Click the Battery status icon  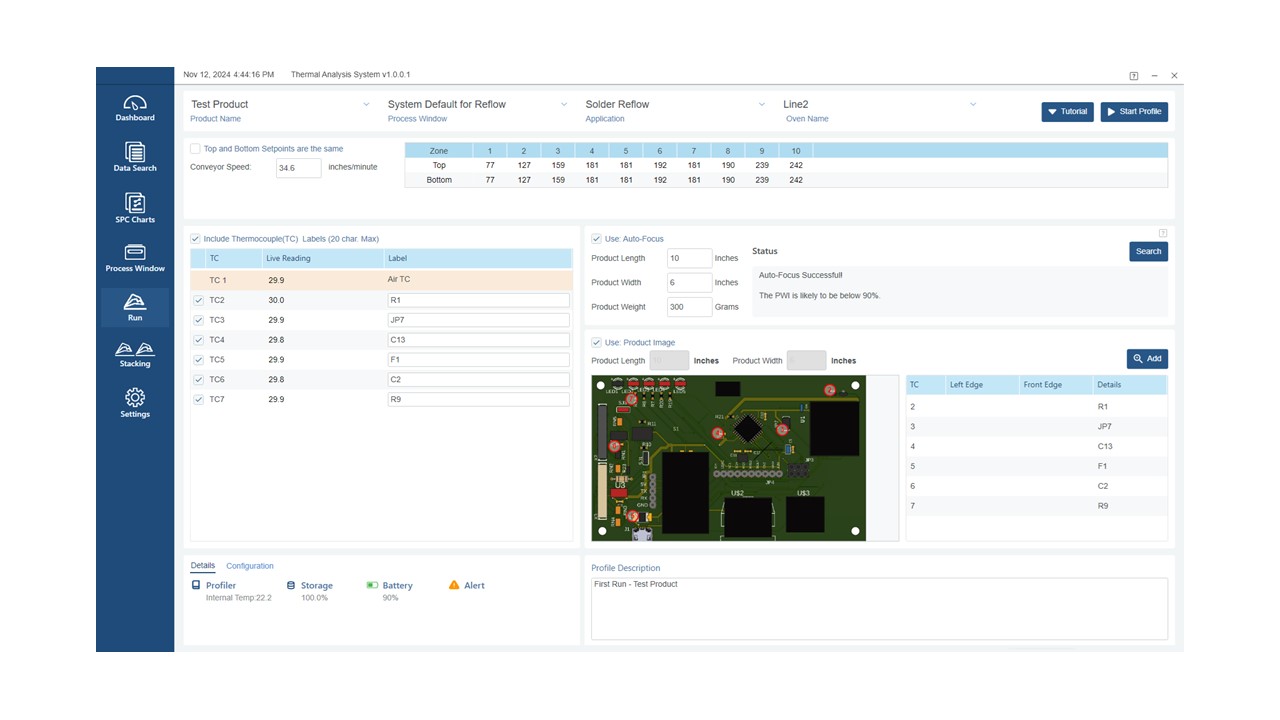372,585
